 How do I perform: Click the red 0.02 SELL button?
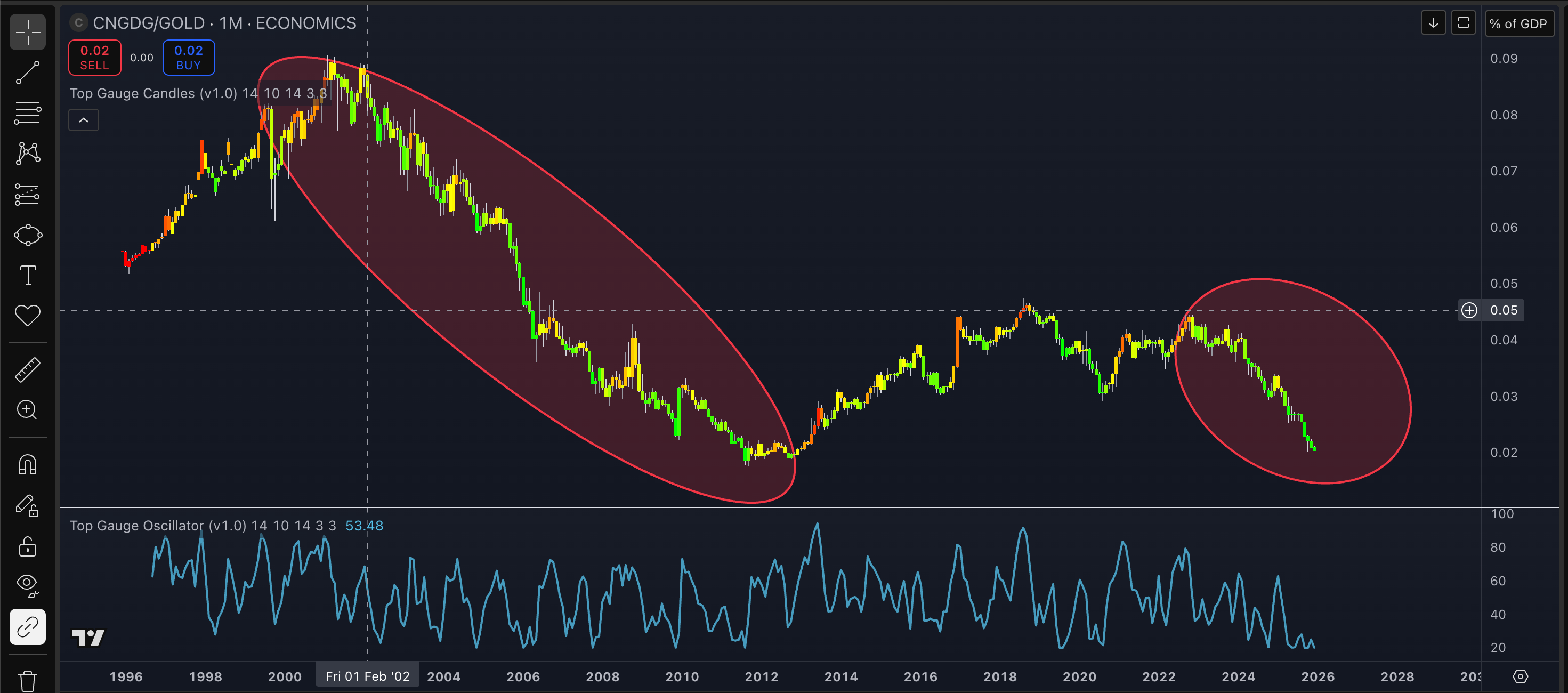[94, 57]
